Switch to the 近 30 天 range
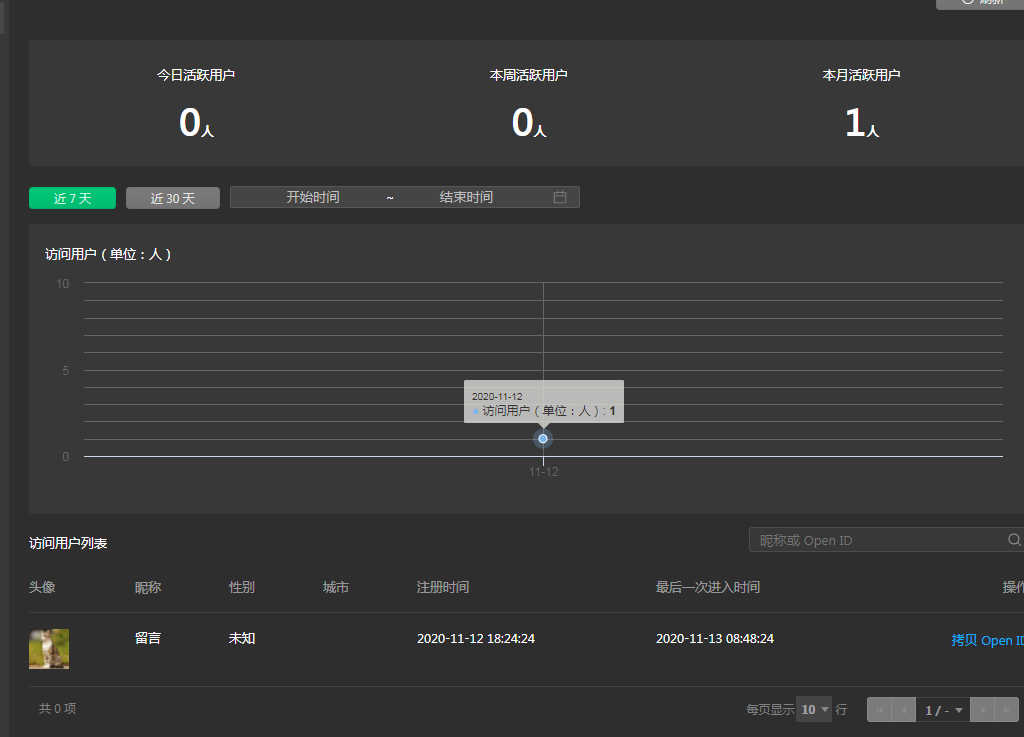The height and width of the screenshot is (737, 1024). click(172, 198)
